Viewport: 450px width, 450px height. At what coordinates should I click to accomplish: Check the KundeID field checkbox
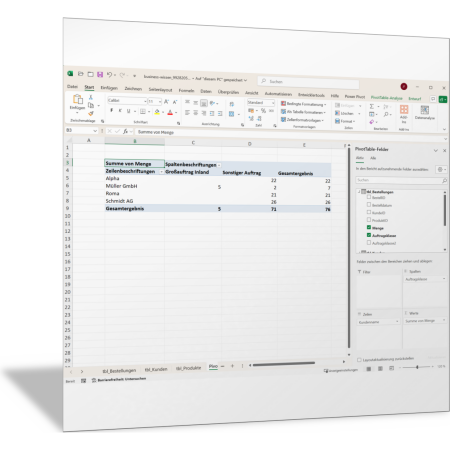[x=369, y=212]
